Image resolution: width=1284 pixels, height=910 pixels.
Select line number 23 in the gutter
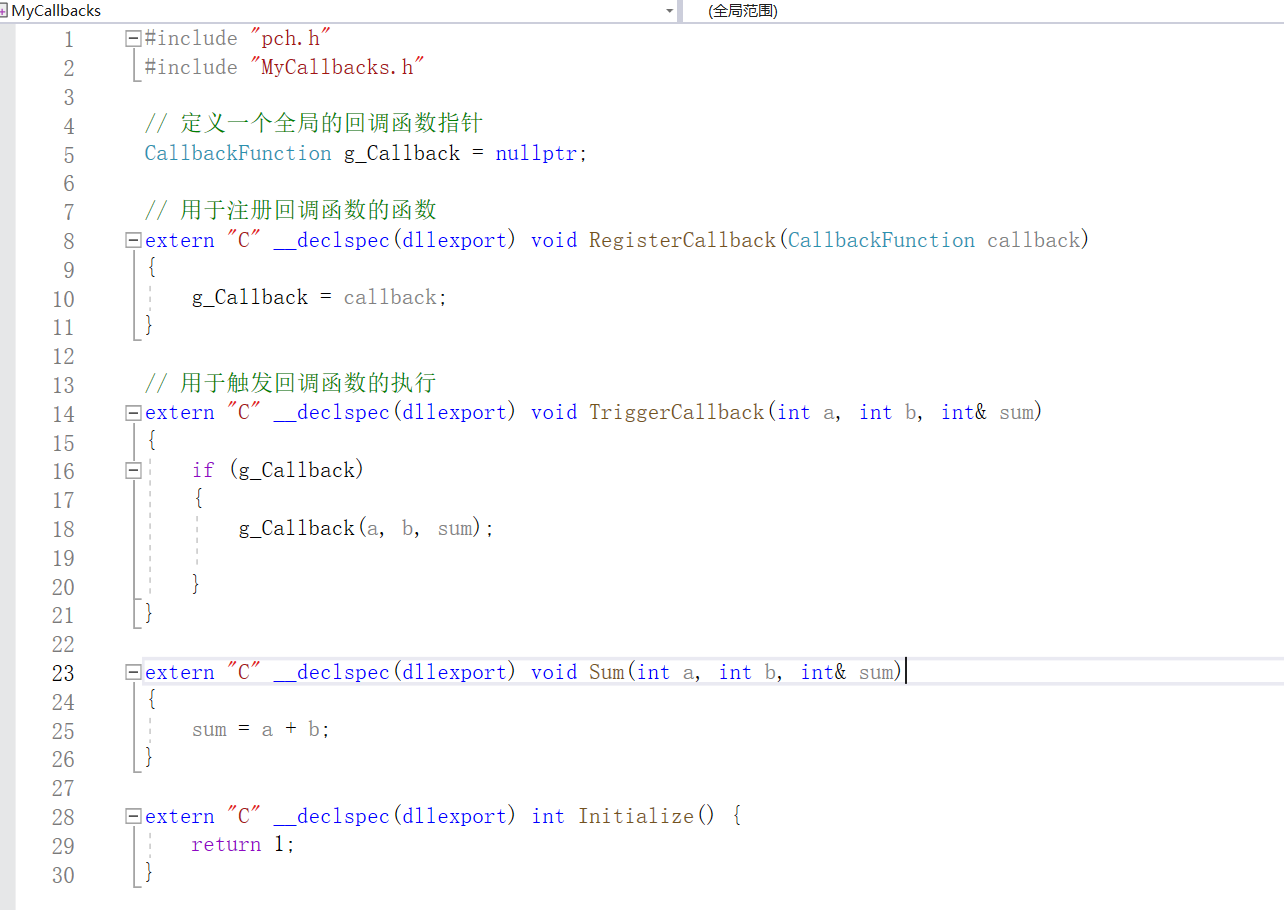(62, 672)
